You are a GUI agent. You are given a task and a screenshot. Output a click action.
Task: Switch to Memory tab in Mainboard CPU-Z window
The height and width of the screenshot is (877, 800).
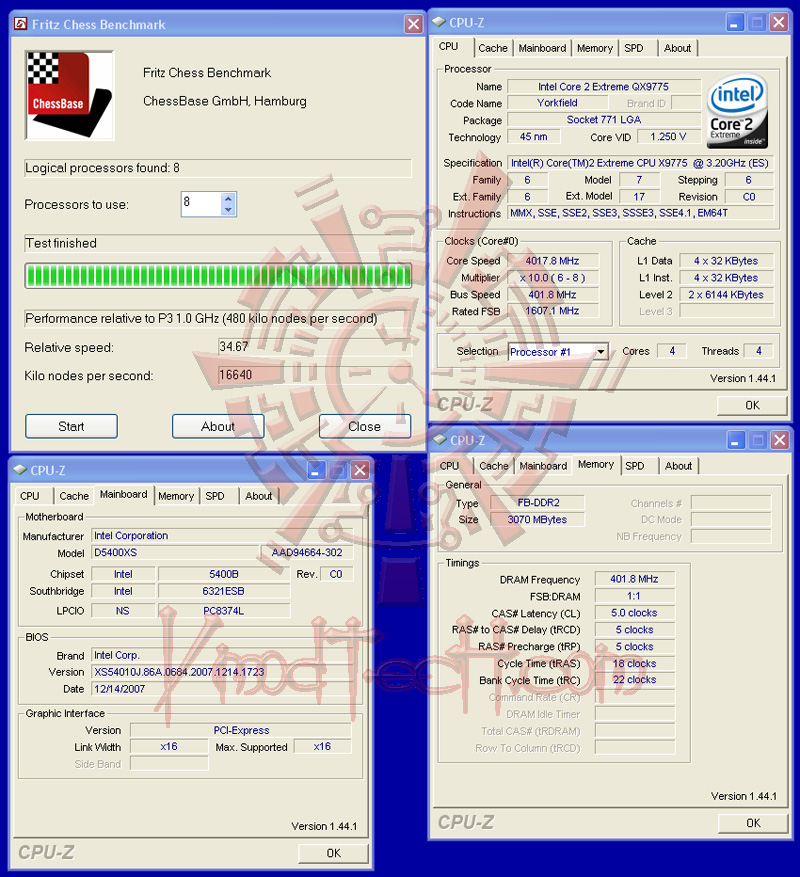176,496
